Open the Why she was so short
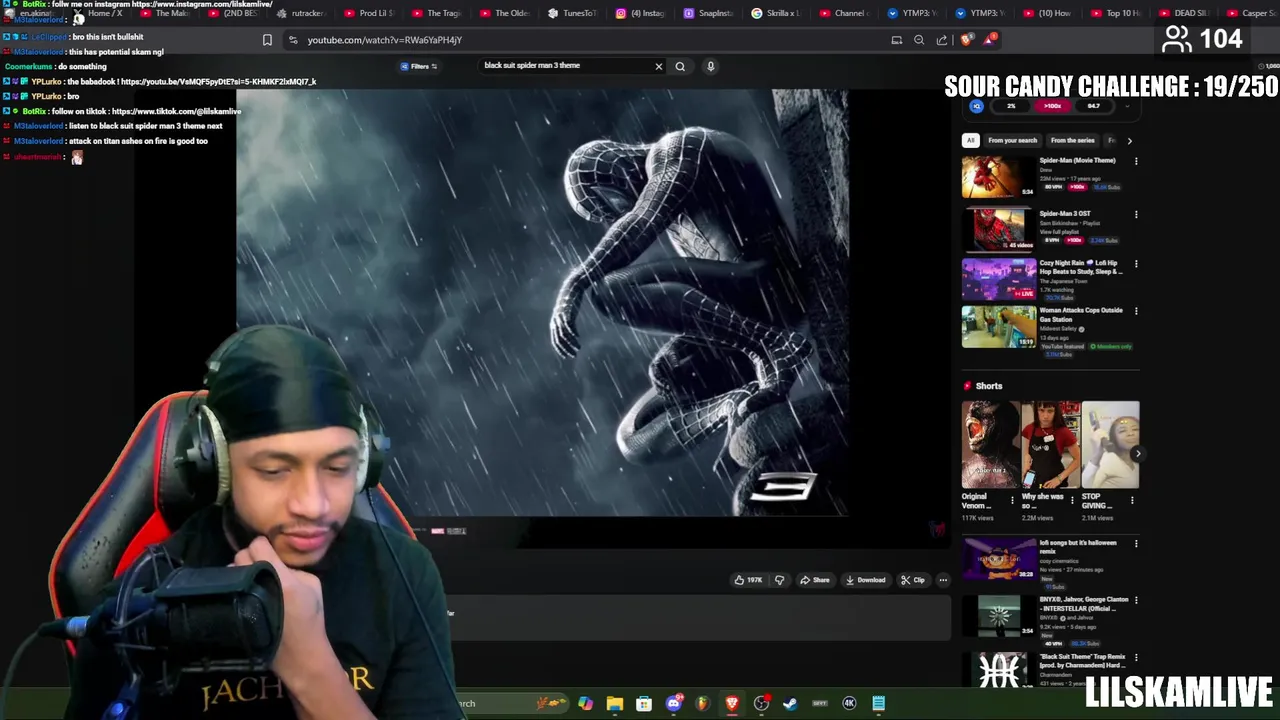This screenshot has width=1280, height=720. [1050, 444]
